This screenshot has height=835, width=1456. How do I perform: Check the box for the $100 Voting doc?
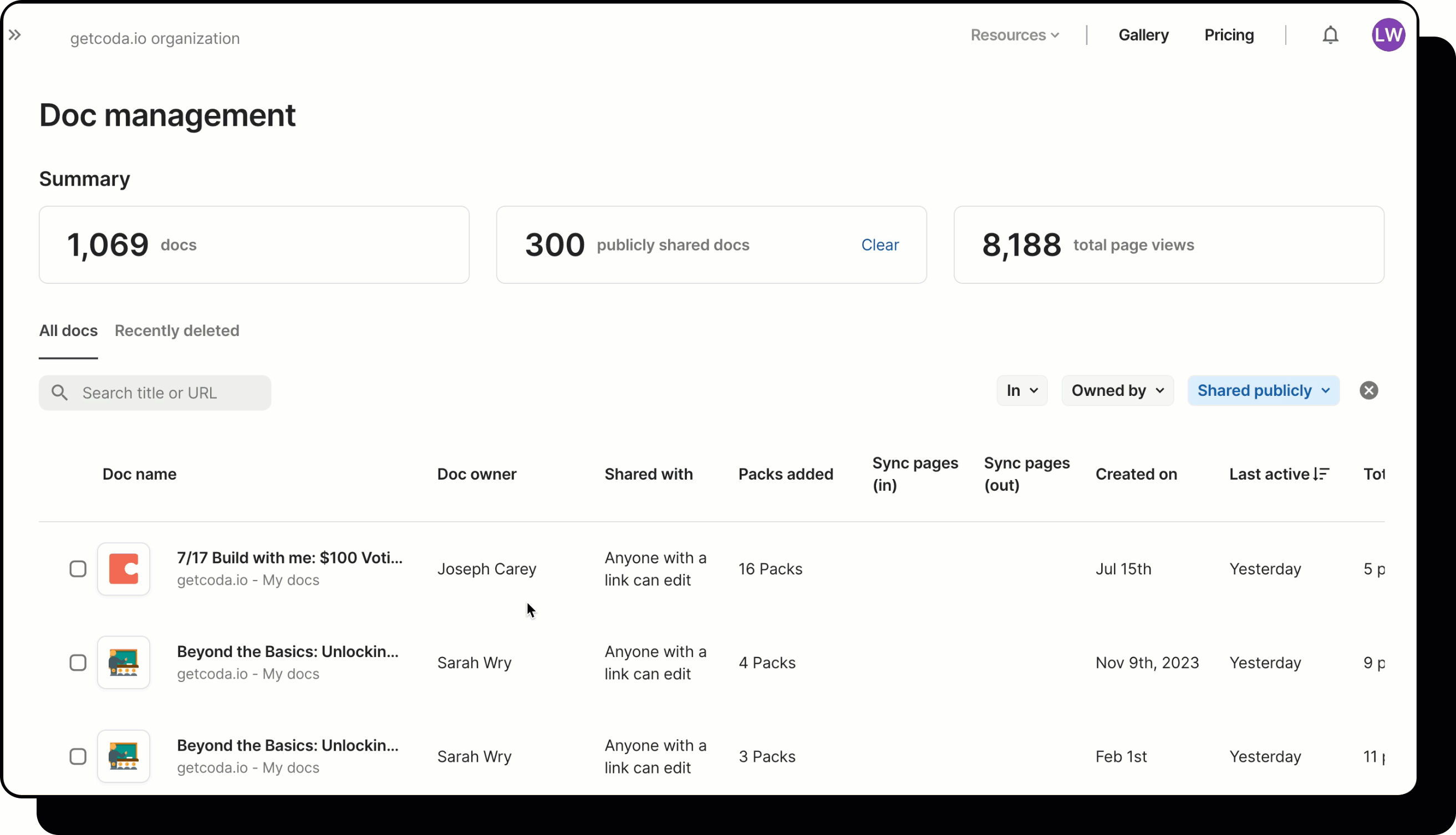point(78,569)
